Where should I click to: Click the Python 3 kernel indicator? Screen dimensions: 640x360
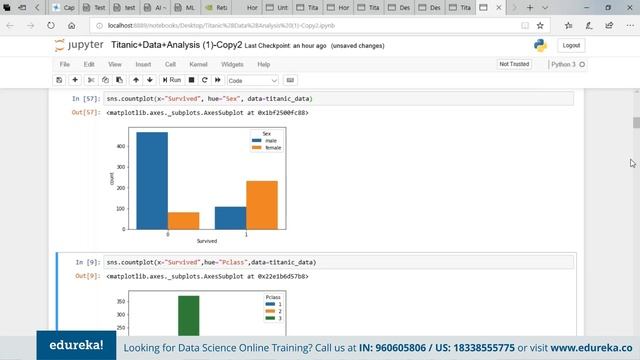tap(568, 64)
